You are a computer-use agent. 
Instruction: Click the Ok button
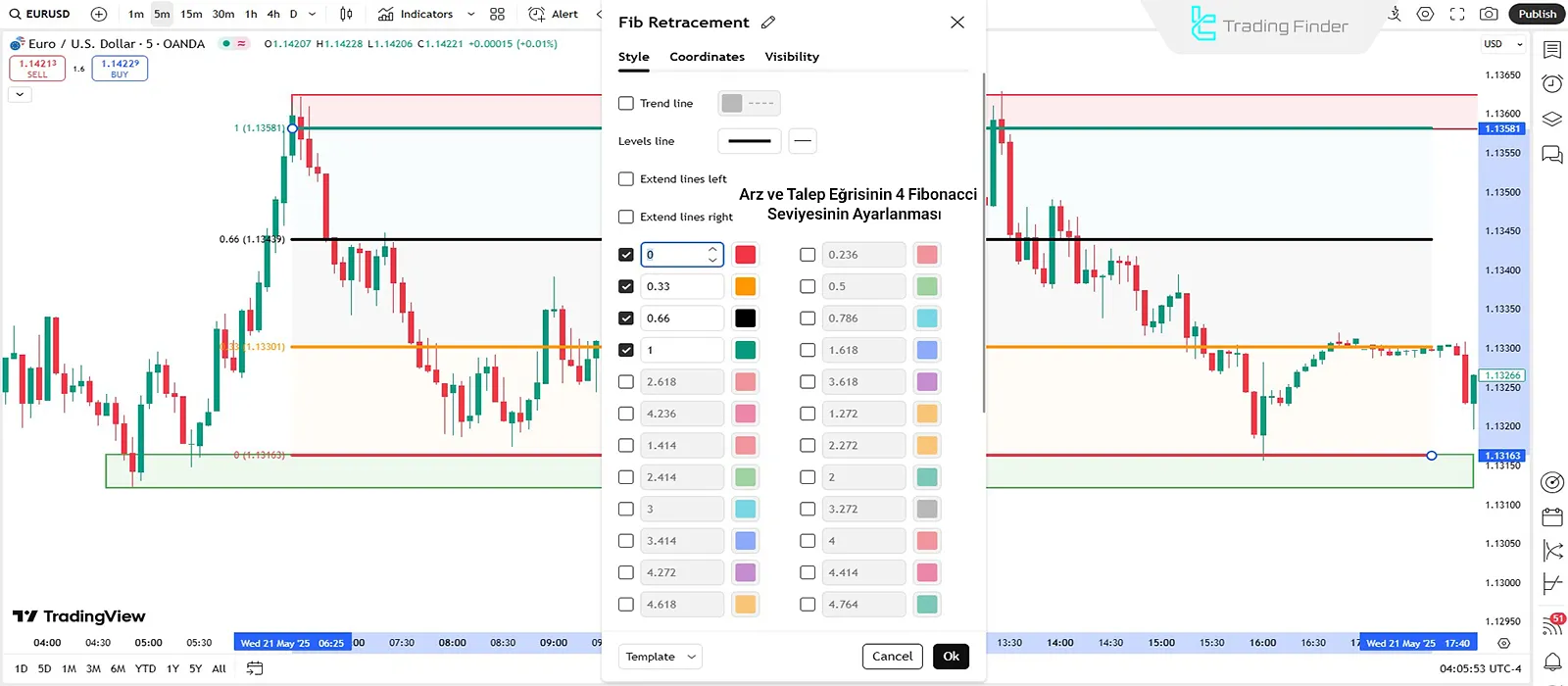click(x=951, y=657)
